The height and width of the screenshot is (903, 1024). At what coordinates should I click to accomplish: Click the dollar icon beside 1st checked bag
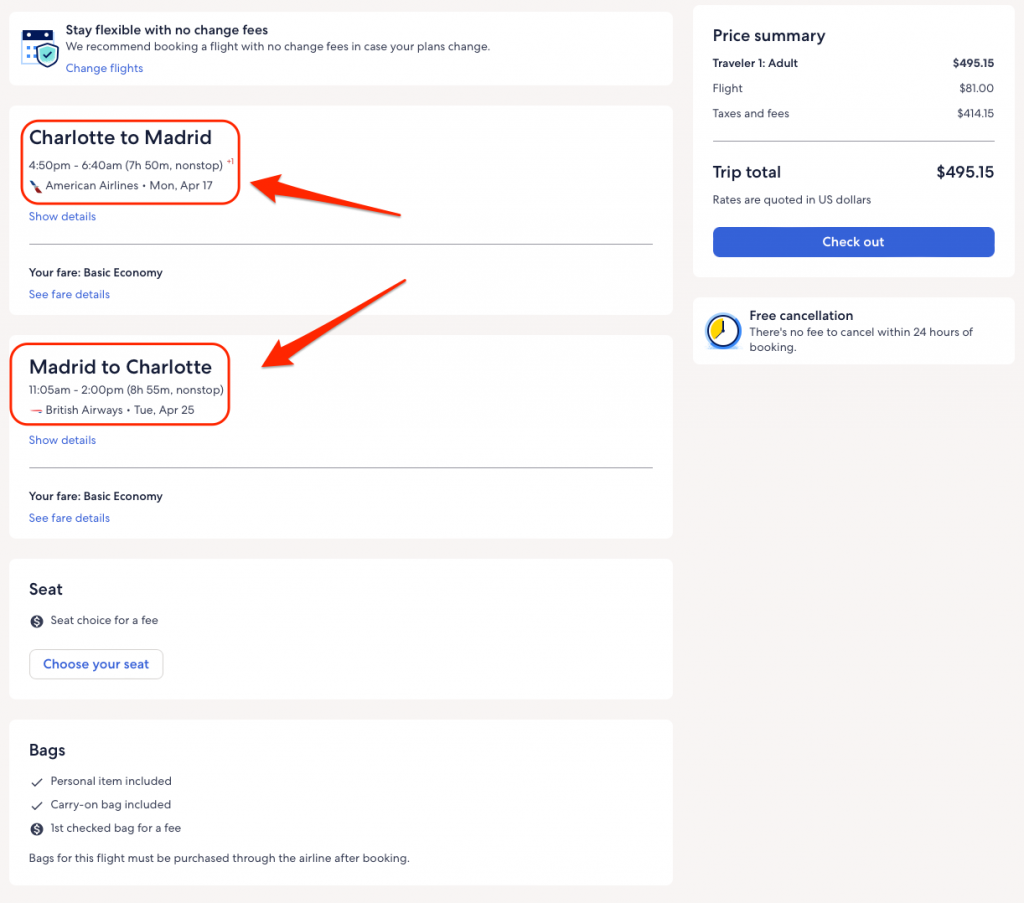coord(37,829)
